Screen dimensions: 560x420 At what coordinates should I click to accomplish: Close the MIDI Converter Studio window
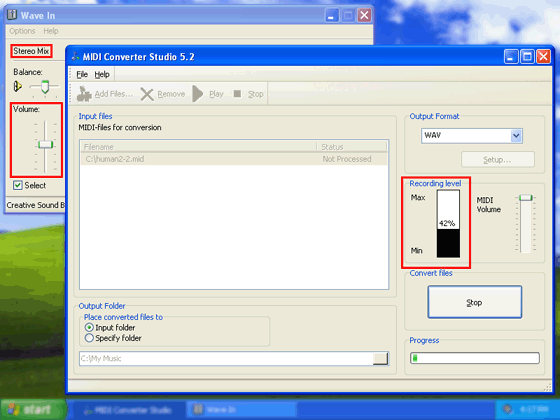[x=544, y=56]
